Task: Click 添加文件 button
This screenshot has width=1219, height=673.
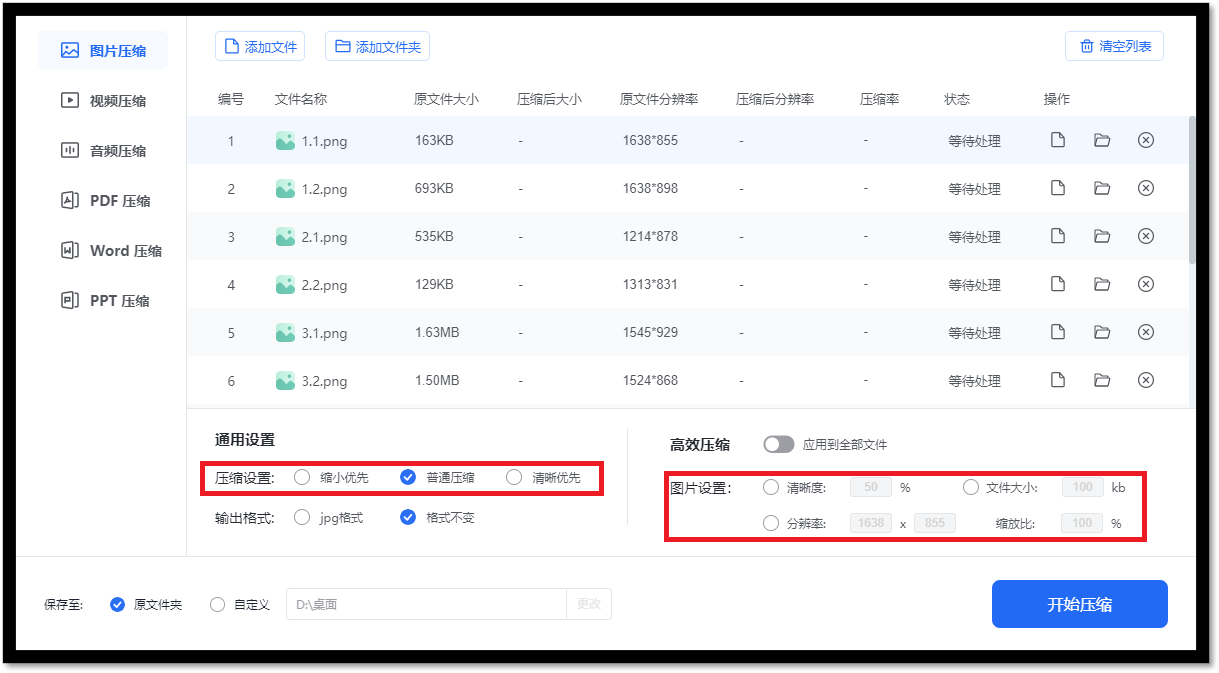Action: tap(260, 46)
